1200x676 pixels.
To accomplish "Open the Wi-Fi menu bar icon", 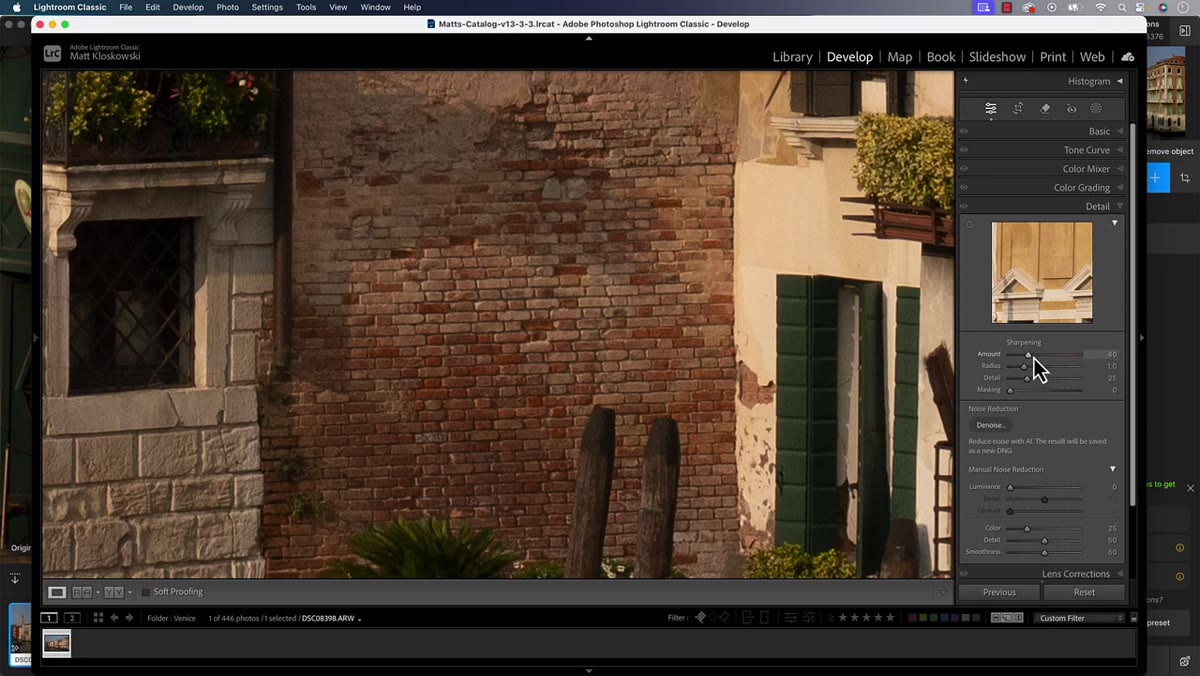I will tap(1101, 7).
